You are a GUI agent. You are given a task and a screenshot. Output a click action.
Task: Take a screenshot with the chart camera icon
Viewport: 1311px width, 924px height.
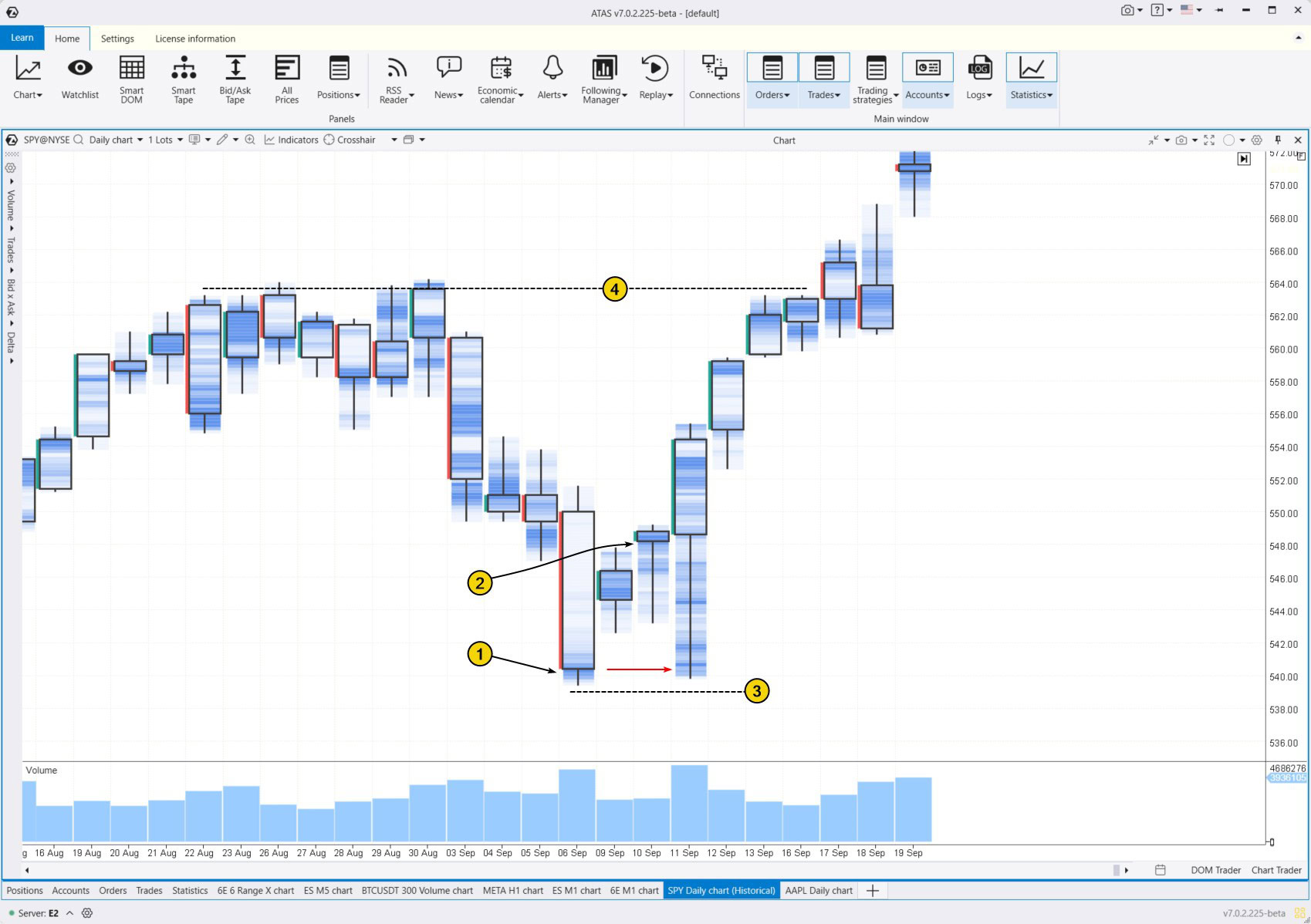tap(1180, 140)
